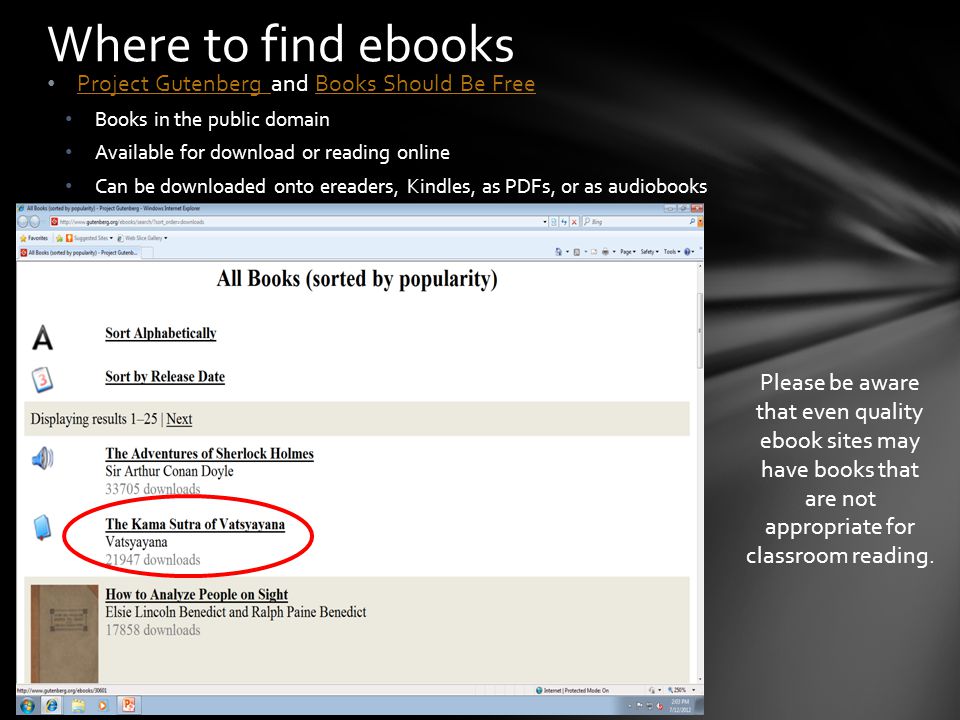Click the Read mail icon in command bar
The width and height of the screenshot is (960, 720).
(594, 252)
